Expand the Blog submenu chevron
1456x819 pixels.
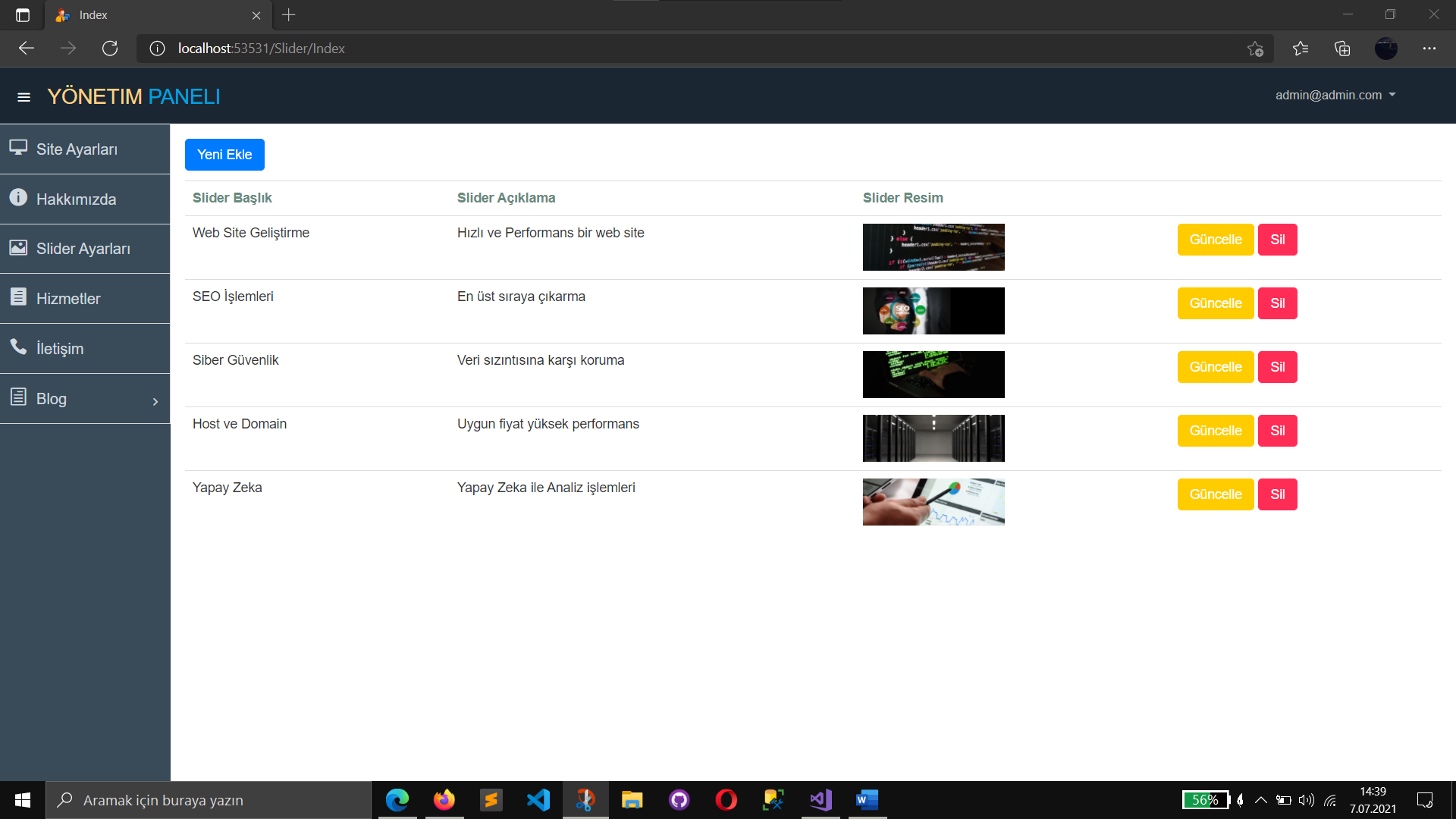(155, 401)
